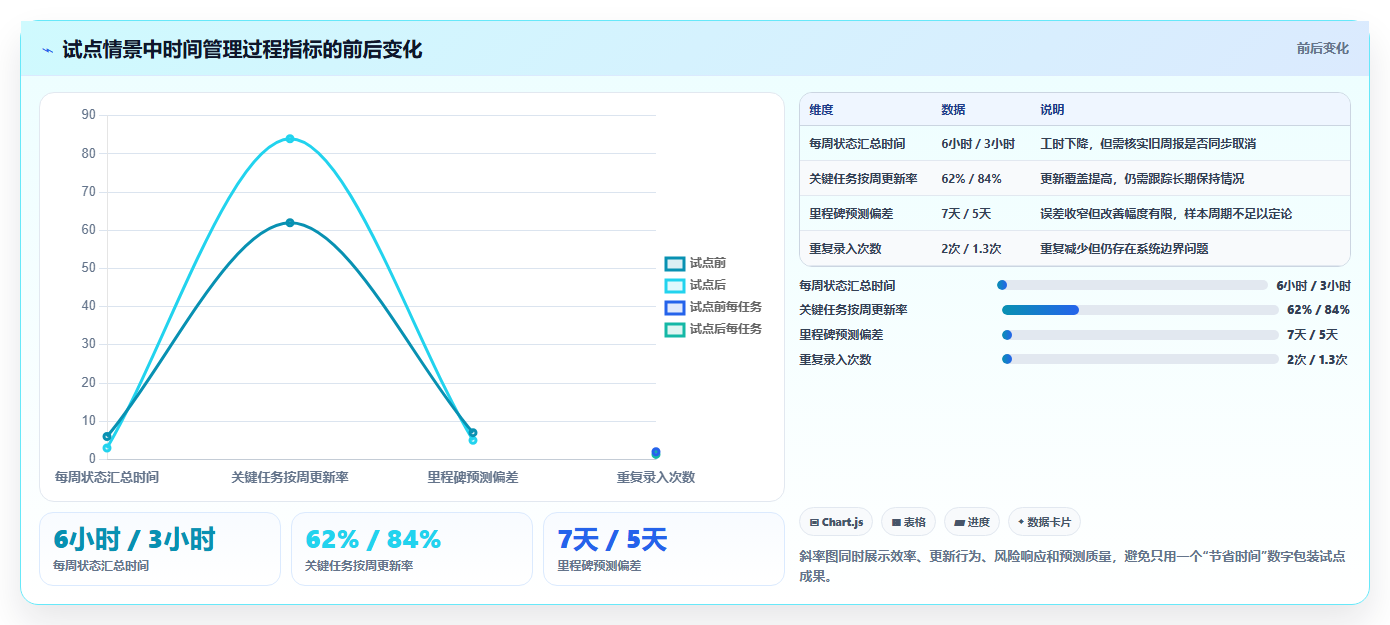Viewport: 1390px width, 625px height.
Task: Toggle the 试点后 legend entry
Action: tap(695, 285)
